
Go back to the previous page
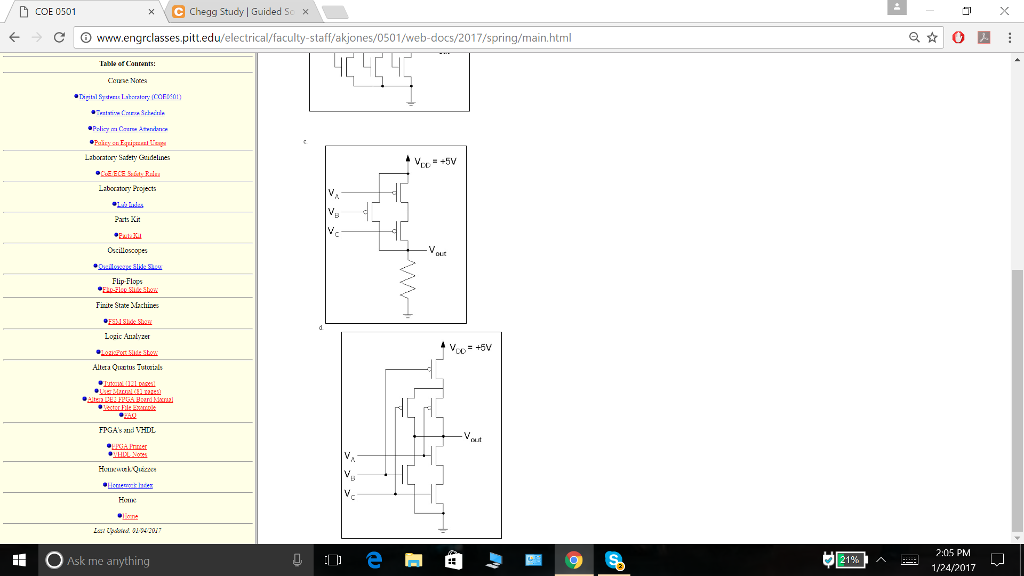14,38
